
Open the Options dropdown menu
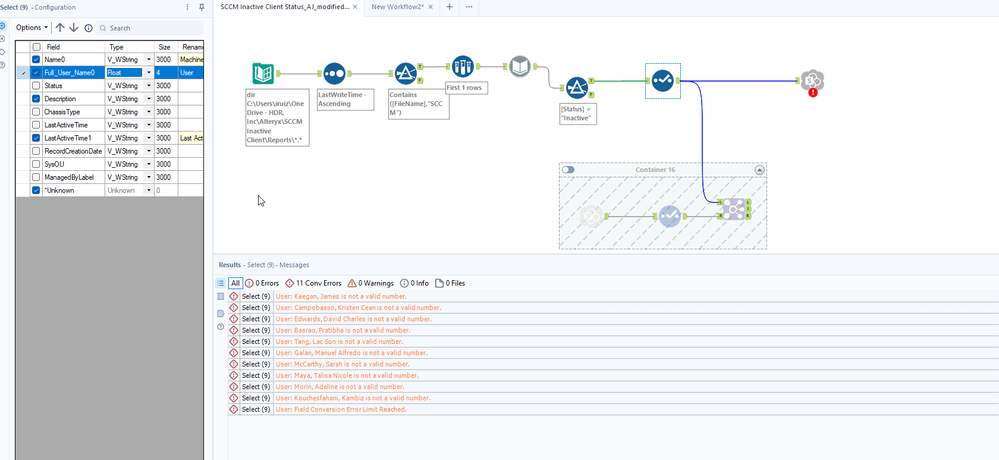[x=32, y=27]
